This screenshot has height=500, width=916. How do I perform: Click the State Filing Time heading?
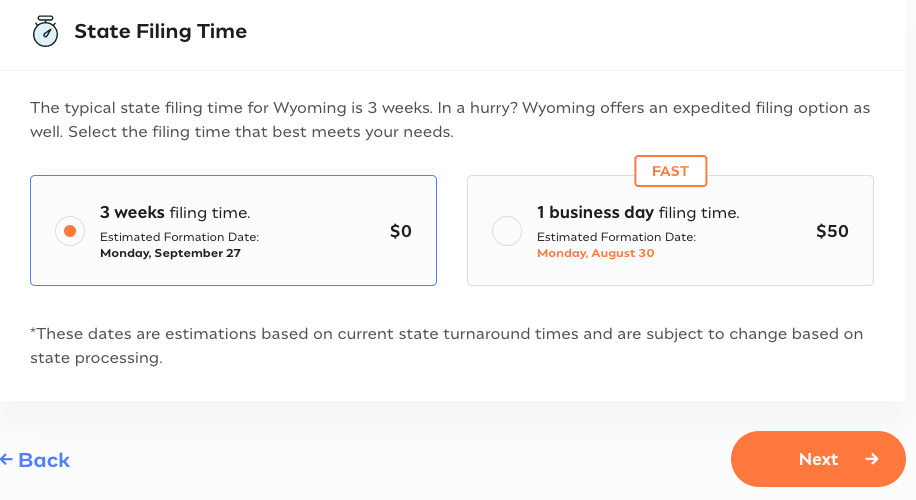point(160,32)
